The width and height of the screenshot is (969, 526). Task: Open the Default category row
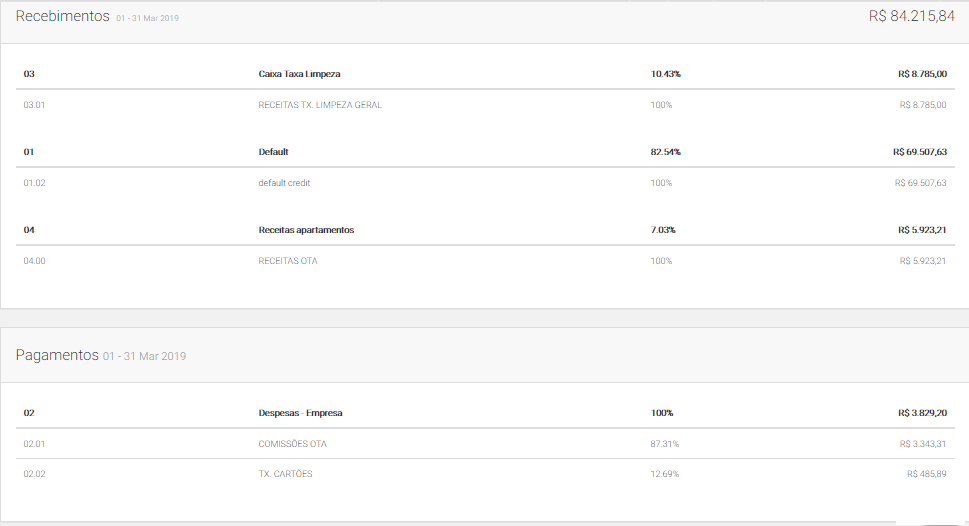273,152
